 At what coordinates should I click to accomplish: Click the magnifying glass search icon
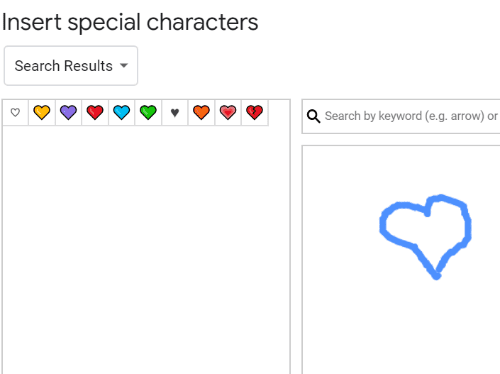[313, 116]
